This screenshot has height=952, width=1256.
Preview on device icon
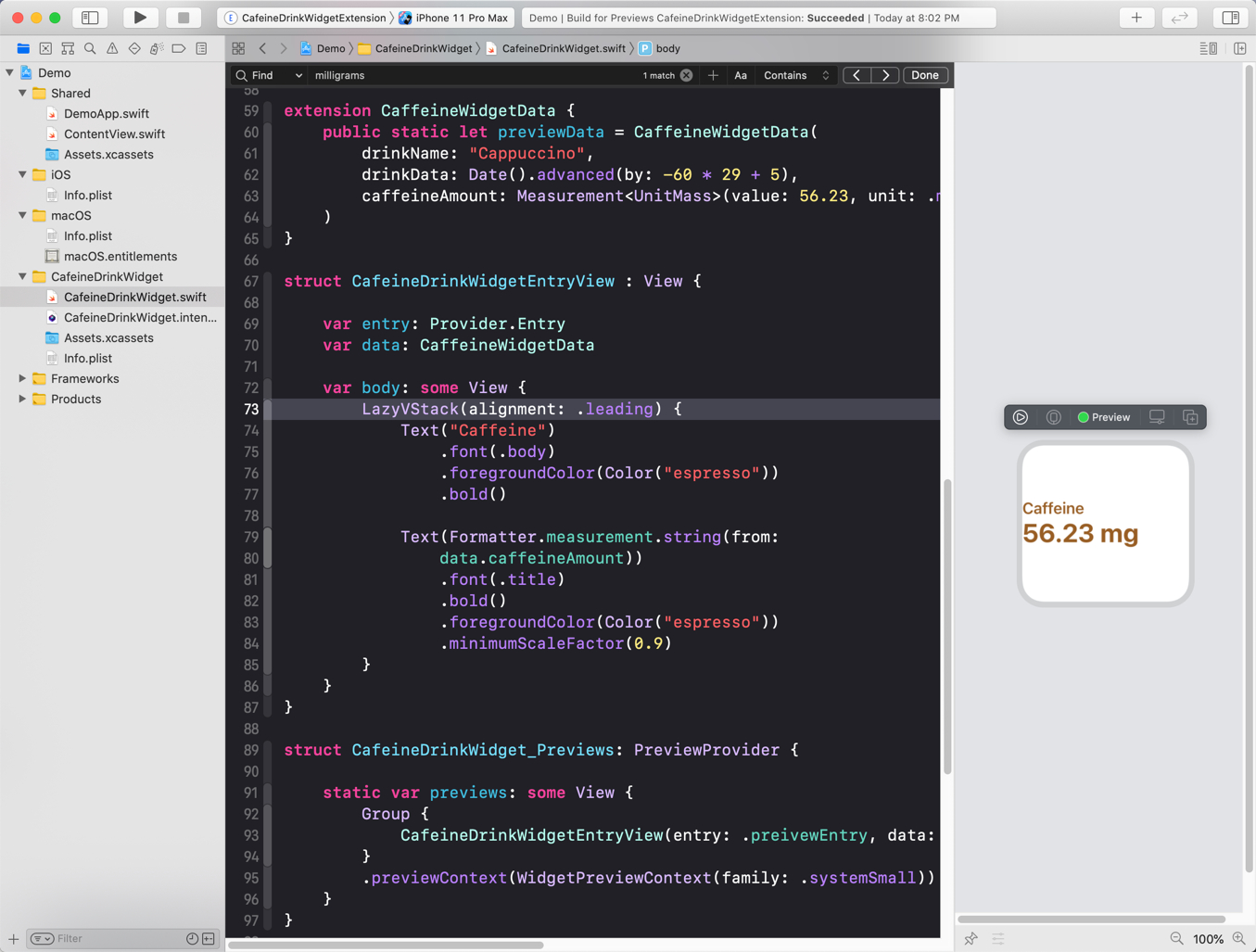1157,417
